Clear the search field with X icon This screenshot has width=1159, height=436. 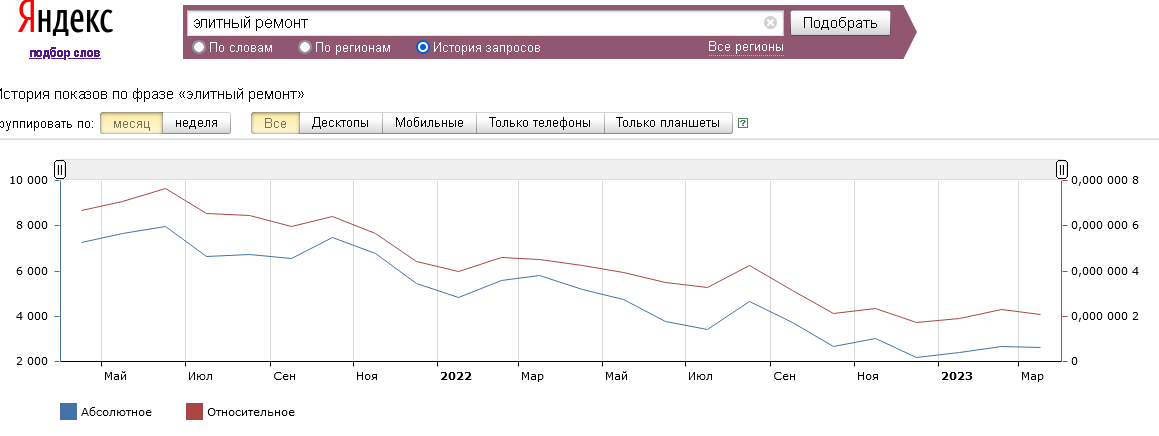coord(770,23)
